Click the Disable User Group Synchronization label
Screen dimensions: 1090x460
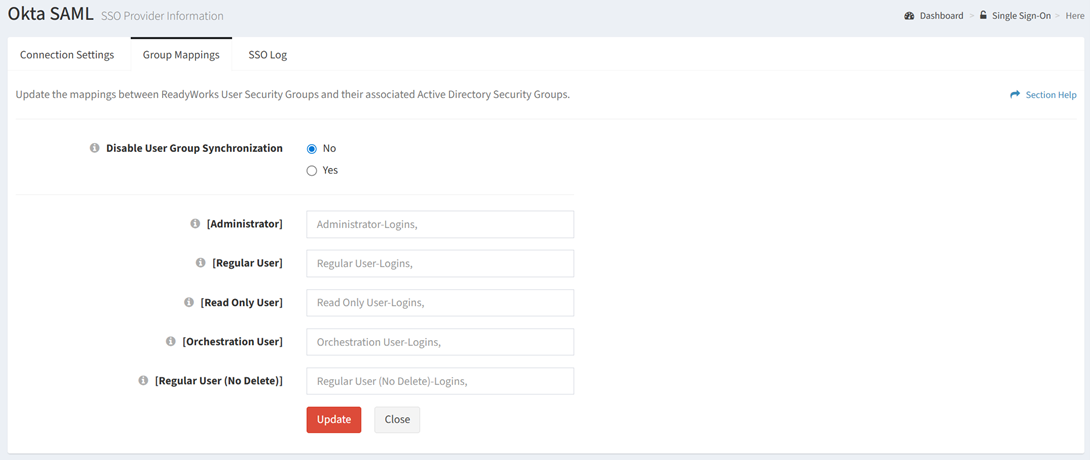pyautogui.click(x=195, y=148)
